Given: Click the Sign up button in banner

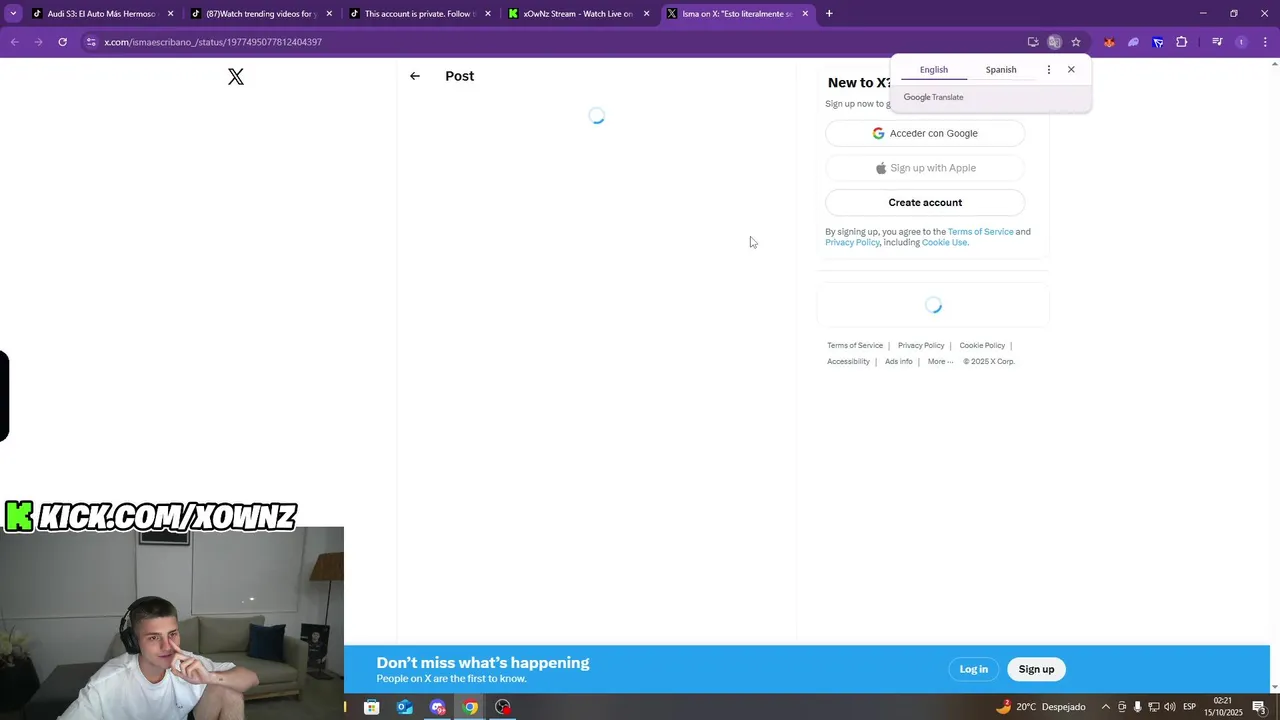Looking at the screenshot, I should click(1036, 669).
